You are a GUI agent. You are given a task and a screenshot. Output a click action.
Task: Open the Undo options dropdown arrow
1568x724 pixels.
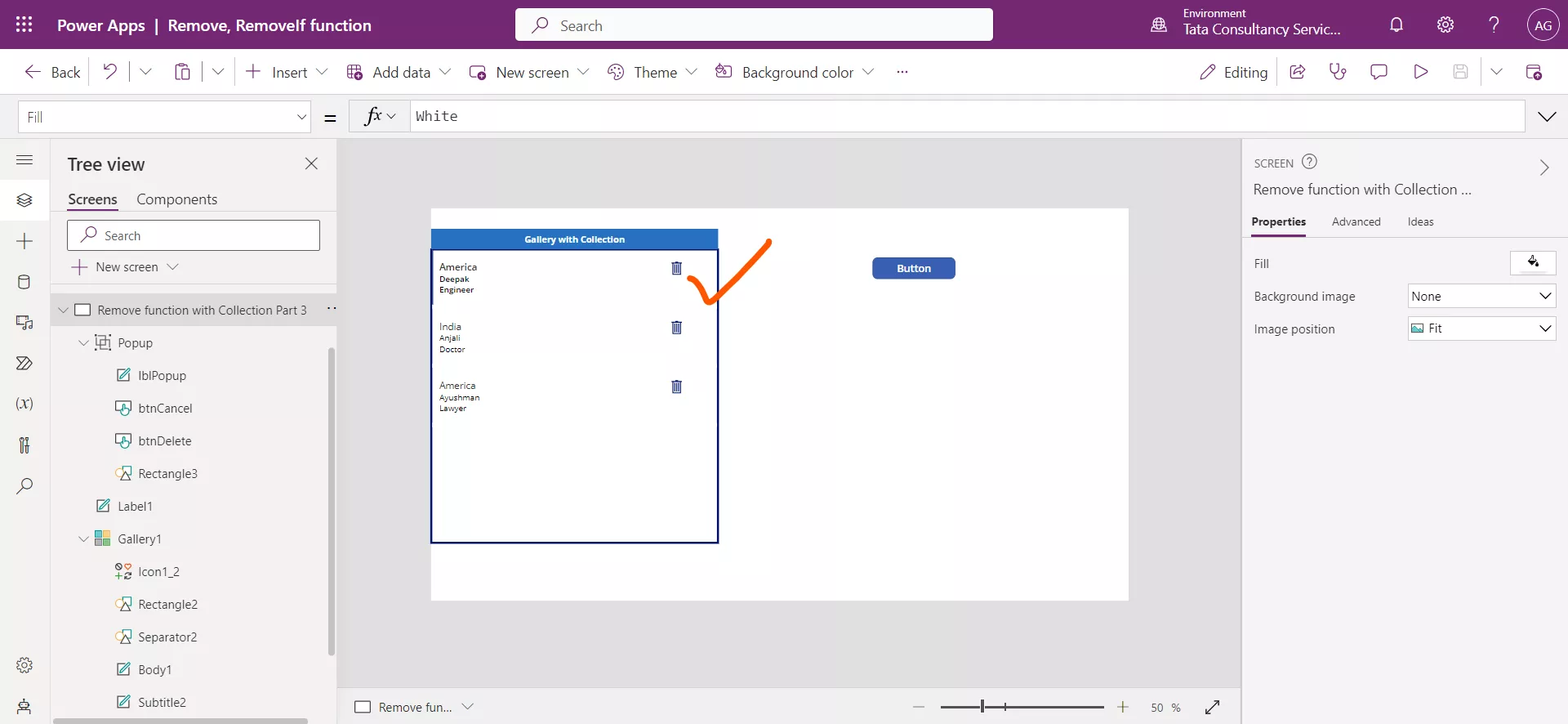point(145,72)
